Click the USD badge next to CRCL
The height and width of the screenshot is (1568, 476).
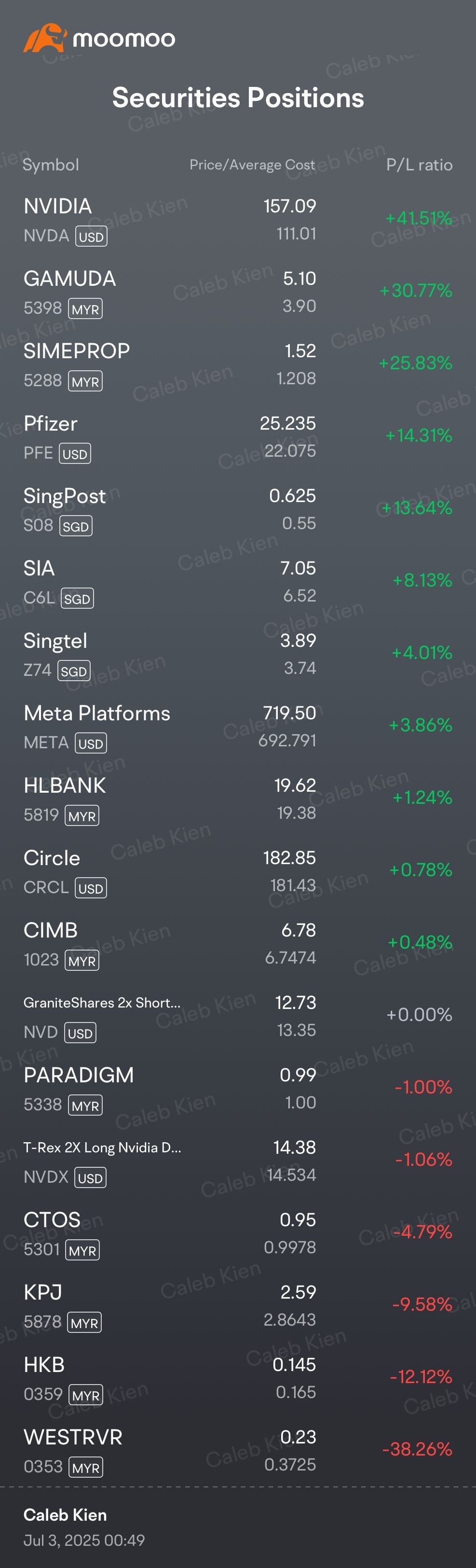click(91, 888)
